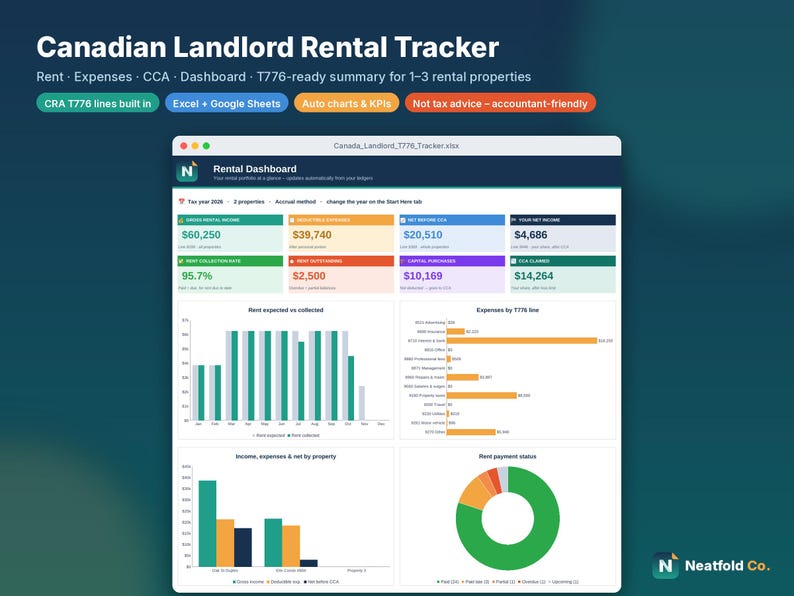Image resolution: width=794 pixels, height=596 pixels.
Task: Click the Gross Rental Income card icon
Action: click(x=181, y=220)
